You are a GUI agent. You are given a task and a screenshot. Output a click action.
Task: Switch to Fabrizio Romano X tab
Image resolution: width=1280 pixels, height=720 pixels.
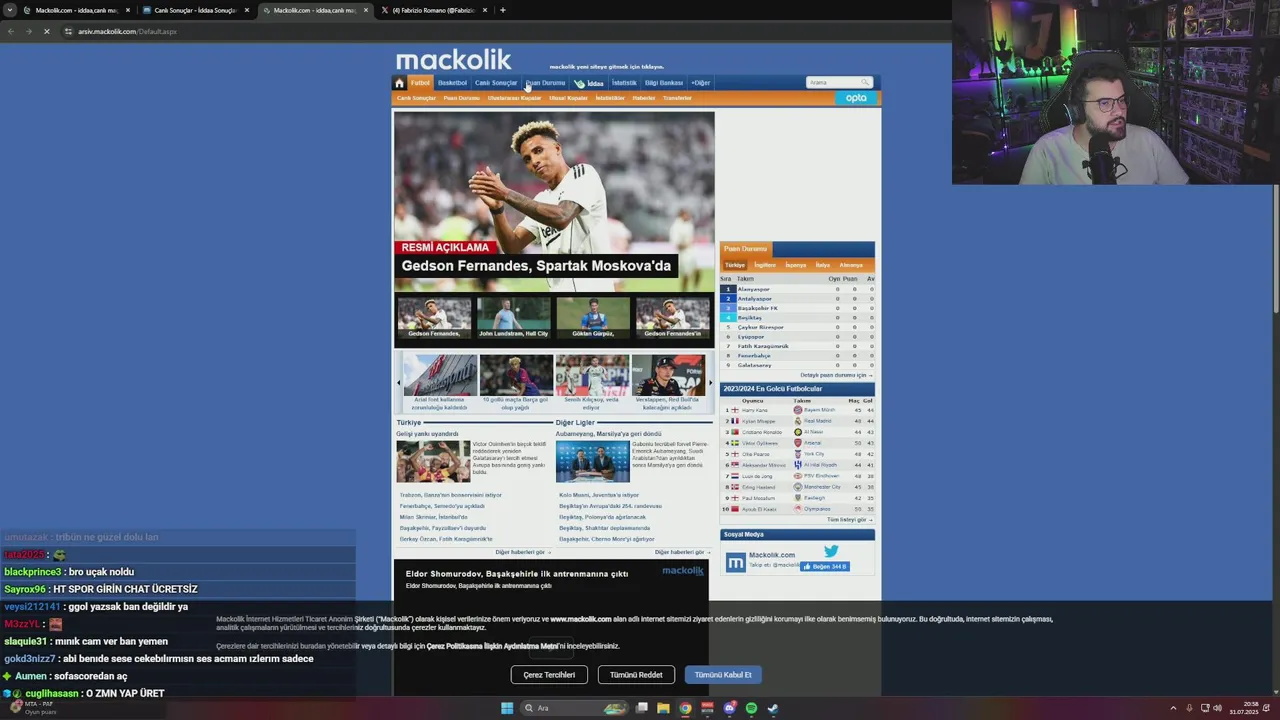435,10
